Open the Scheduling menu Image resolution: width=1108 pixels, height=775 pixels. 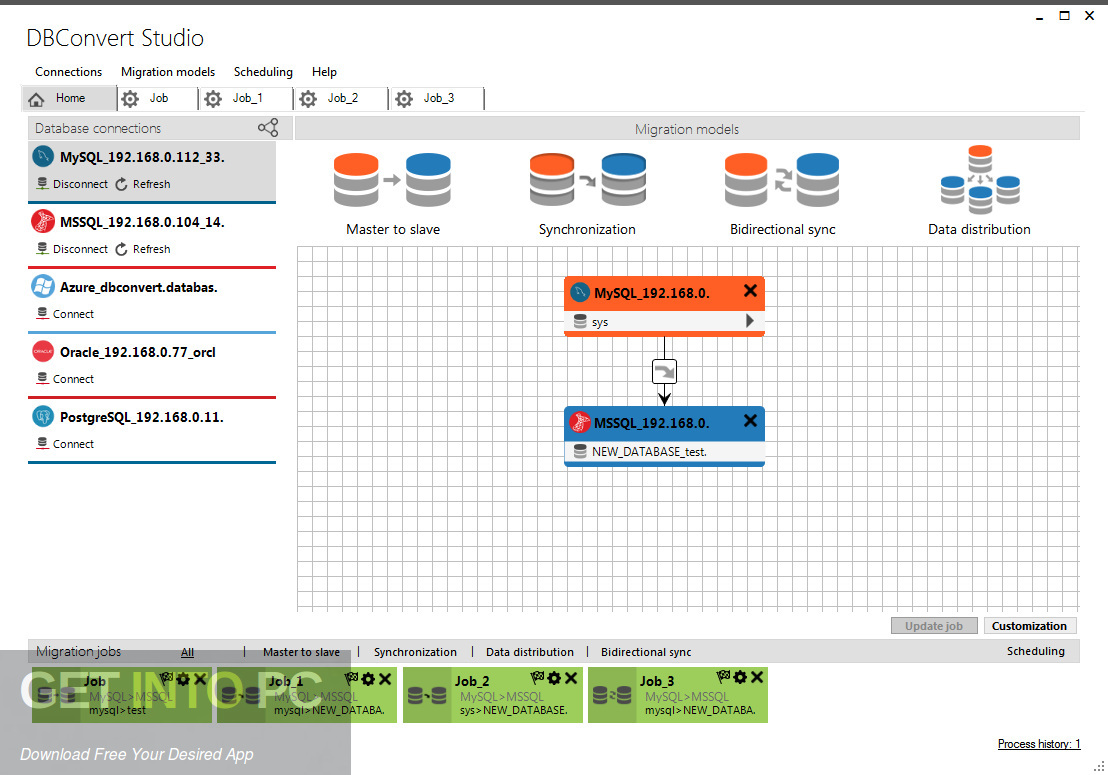tap(263, 72)
